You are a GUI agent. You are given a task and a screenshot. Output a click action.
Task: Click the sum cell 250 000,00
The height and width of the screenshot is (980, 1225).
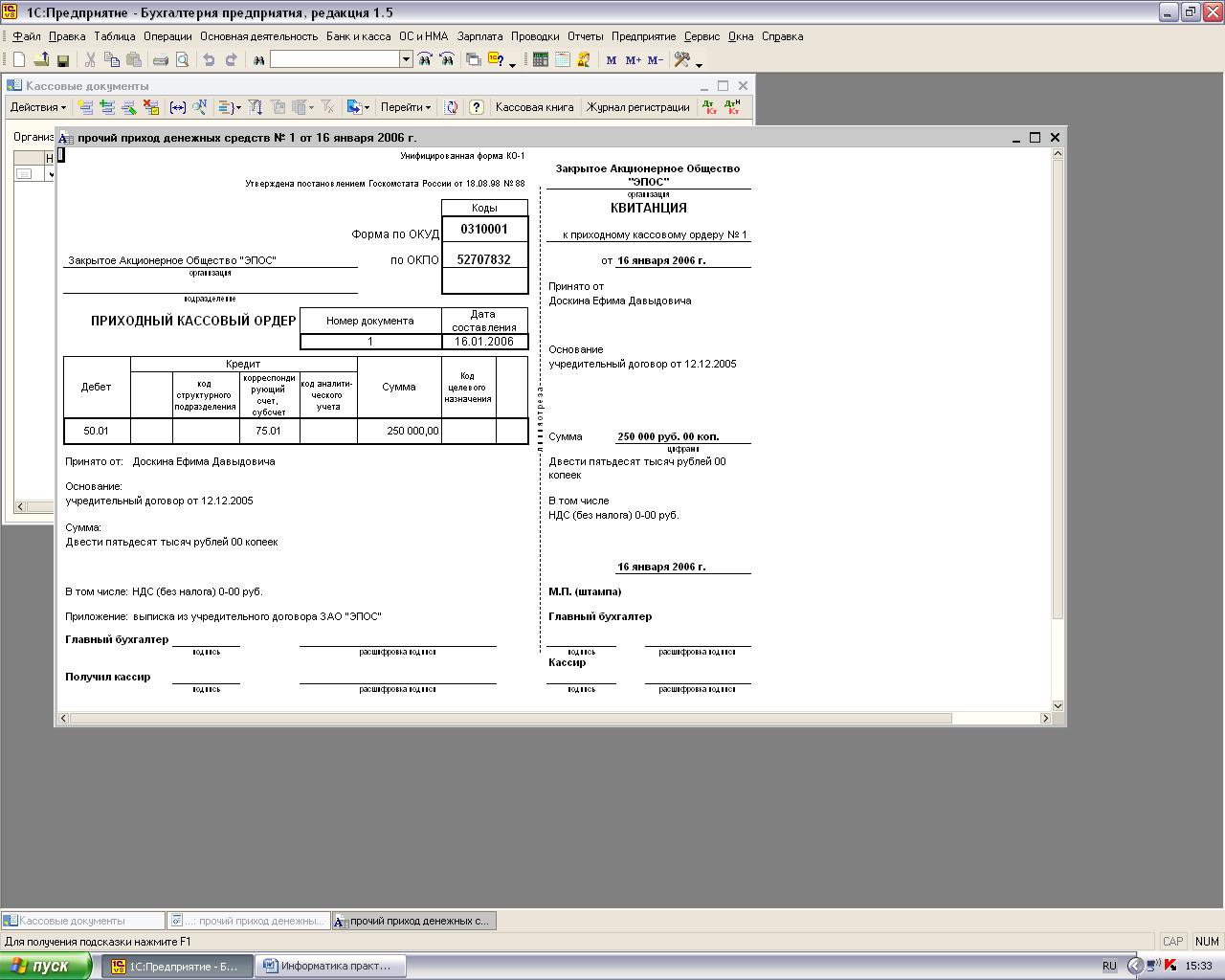pyautogui.click(x=399, y=431)
